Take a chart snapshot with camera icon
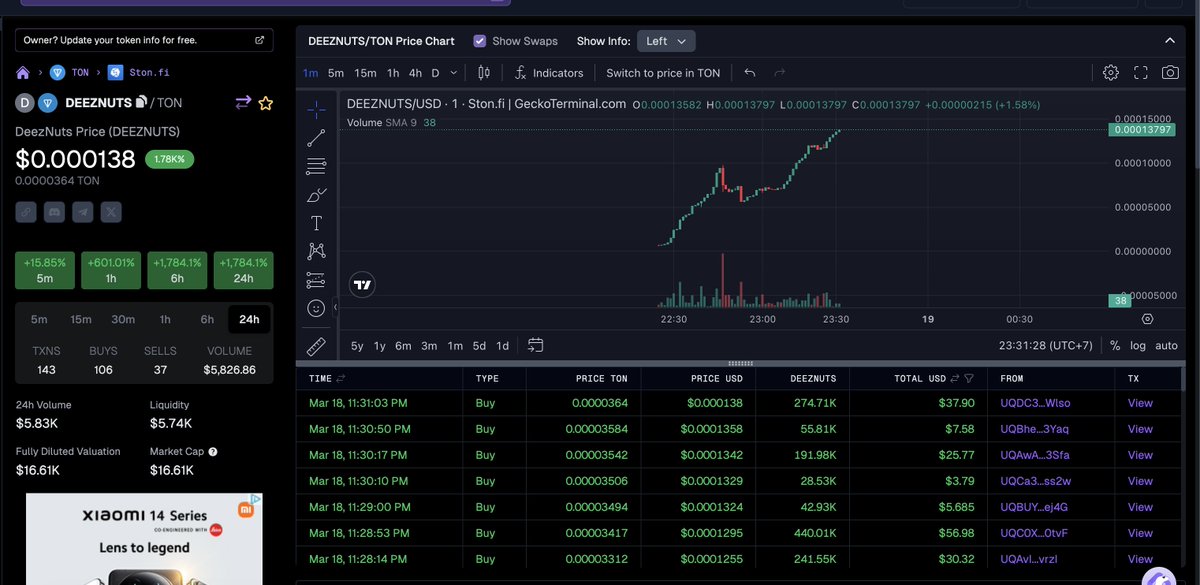The width and height of the screenshot is (1200, 585). (x=1170, y=73)
